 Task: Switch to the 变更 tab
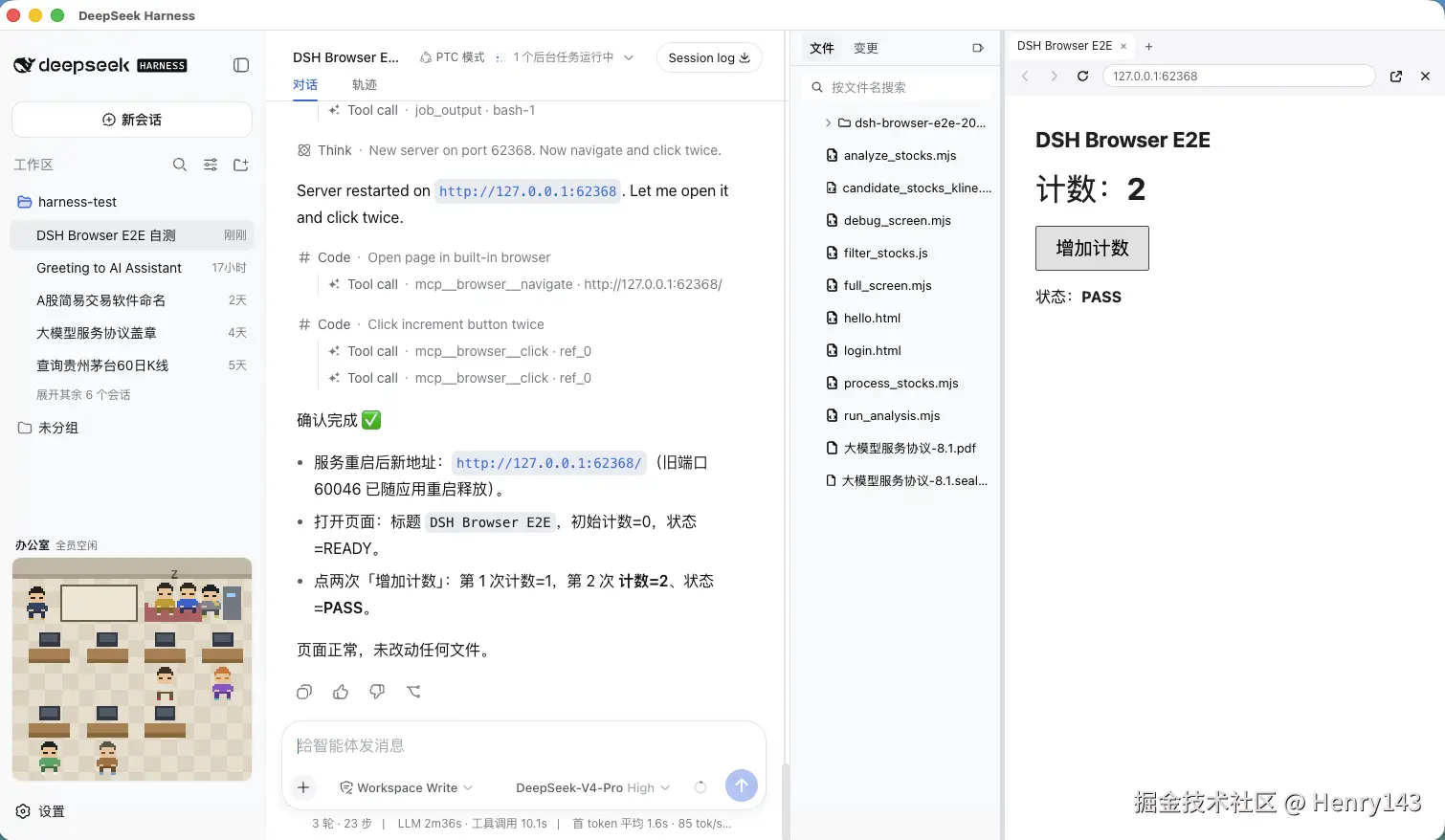tap(866, 48)
